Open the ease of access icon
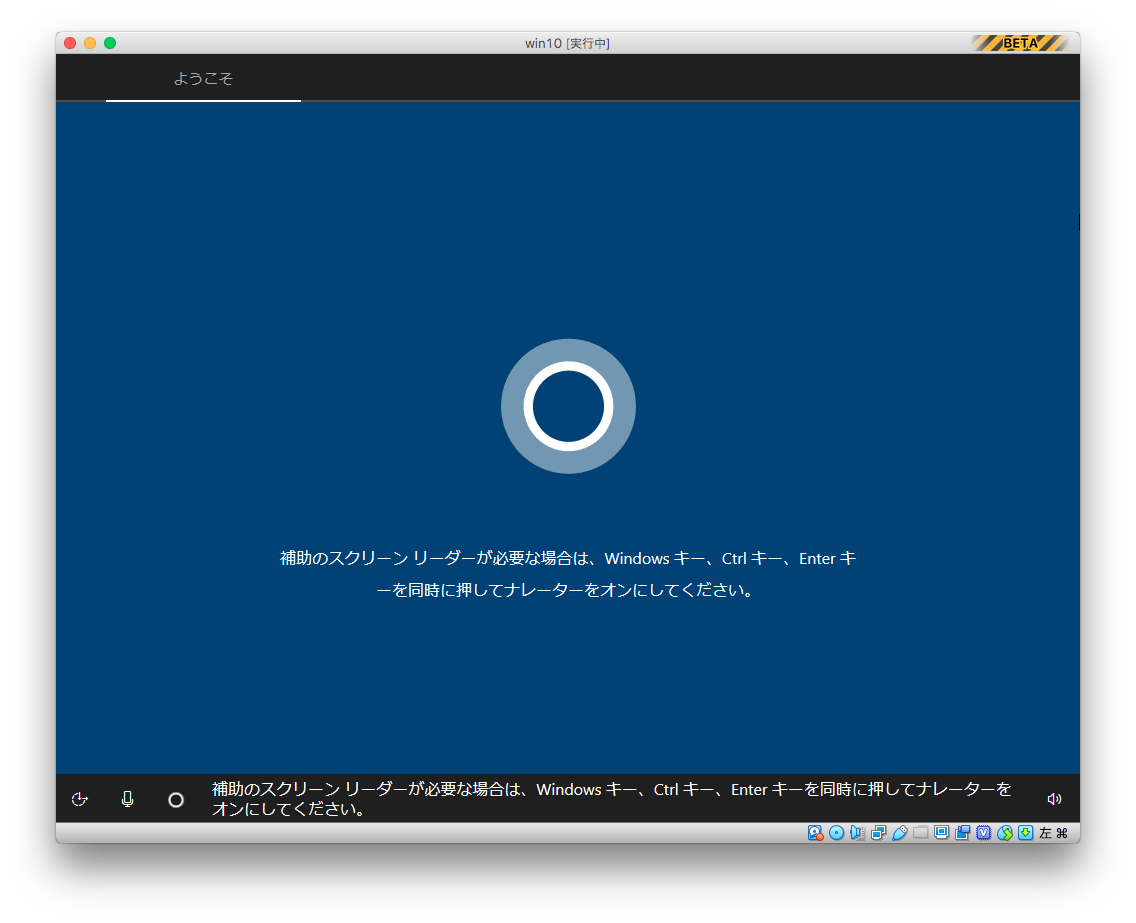The height and width of the screenshot is (923, 1136). 80,799
